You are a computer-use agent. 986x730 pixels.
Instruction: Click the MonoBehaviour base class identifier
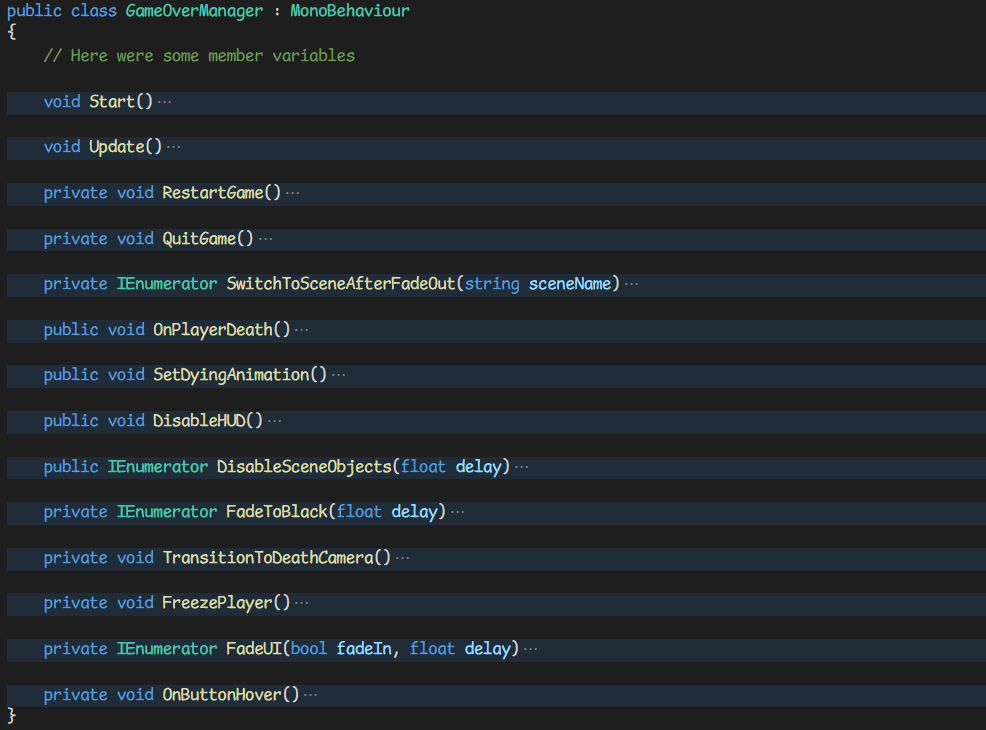(350, 11)
